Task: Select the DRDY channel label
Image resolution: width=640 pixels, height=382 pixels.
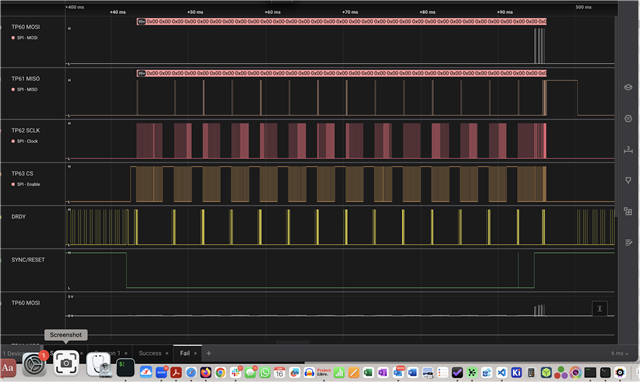Action: pos(18,217)
